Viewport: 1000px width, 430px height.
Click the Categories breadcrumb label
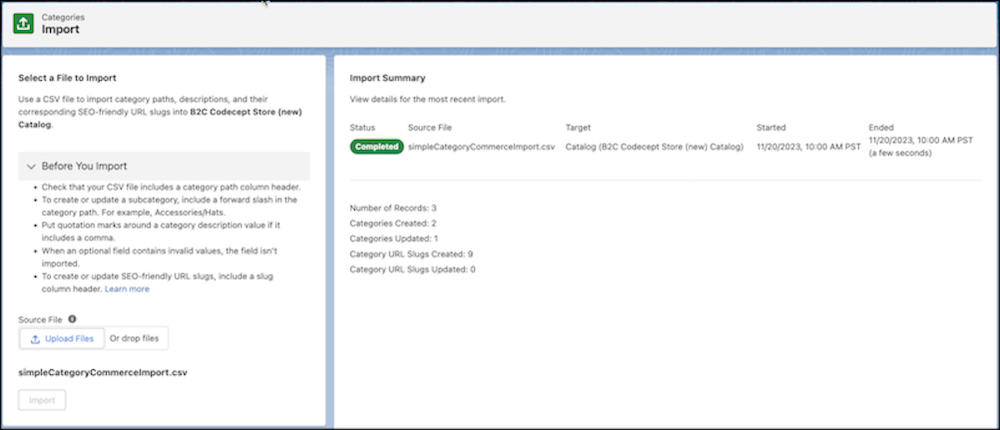click(62, 17)
